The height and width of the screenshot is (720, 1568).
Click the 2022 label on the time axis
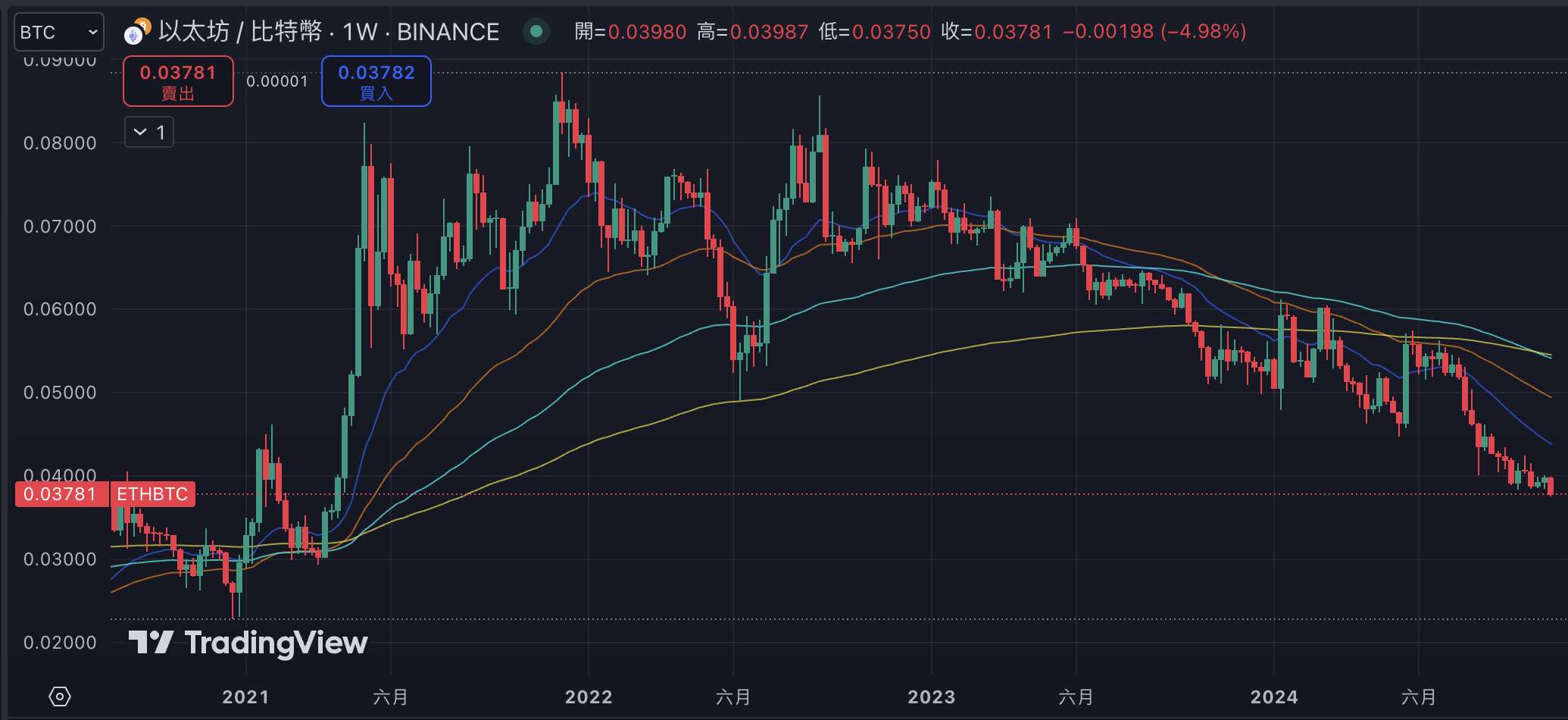(589, 697)
